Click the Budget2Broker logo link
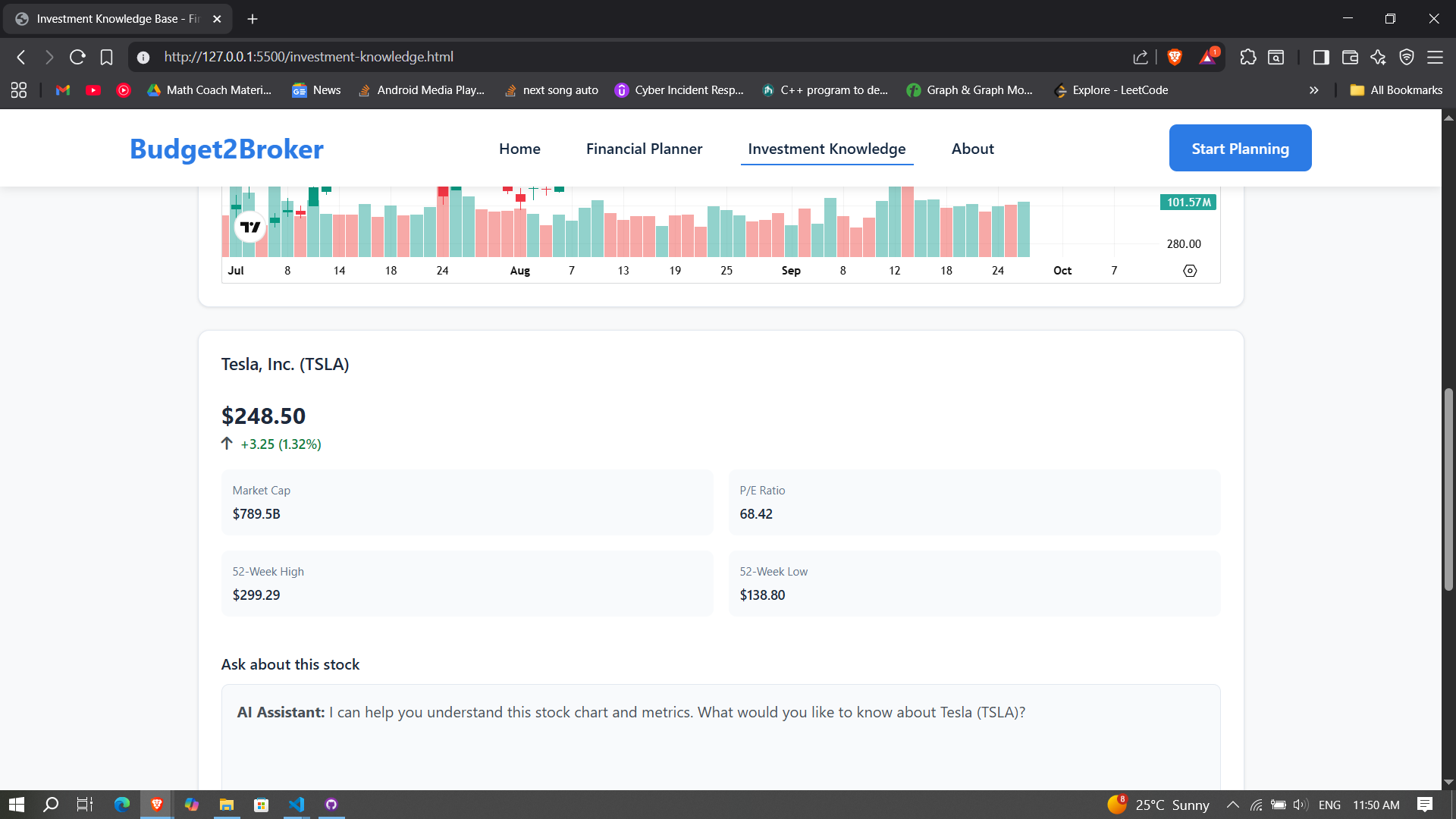Image resolution: width=1456 pixels, height=819 pixels. pyautogui.click(x=226, y=149)
